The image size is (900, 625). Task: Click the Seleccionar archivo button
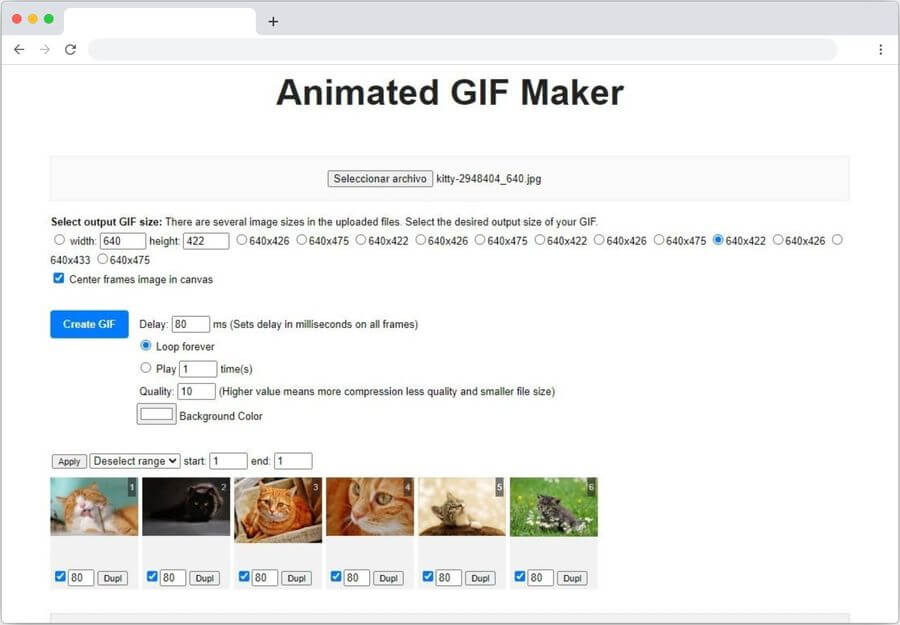tap(380, 178)
